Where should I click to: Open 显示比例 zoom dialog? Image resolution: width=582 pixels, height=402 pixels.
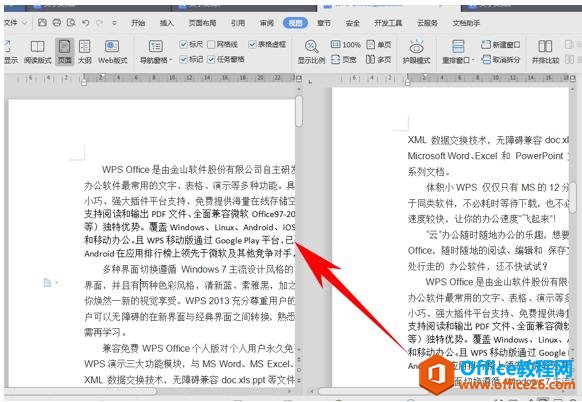point(311,52)
